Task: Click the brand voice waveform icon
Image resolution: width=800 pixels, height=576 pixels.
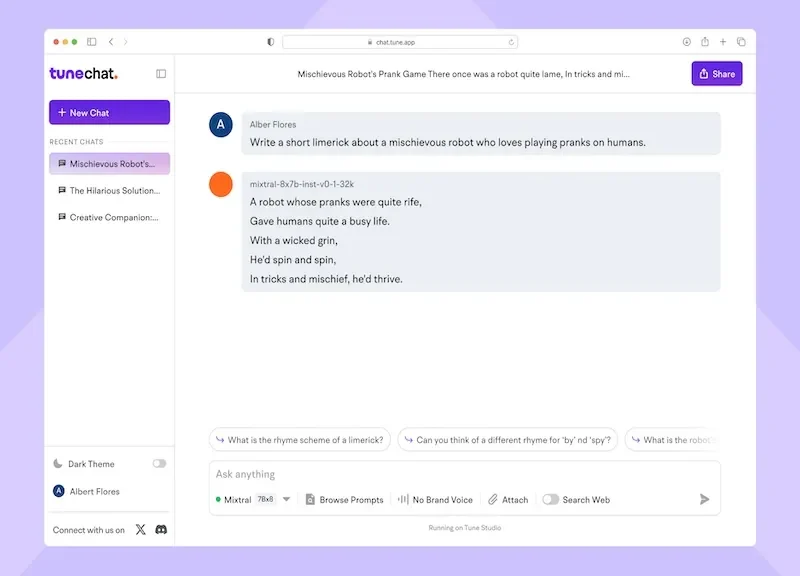Action: (403, 499)
